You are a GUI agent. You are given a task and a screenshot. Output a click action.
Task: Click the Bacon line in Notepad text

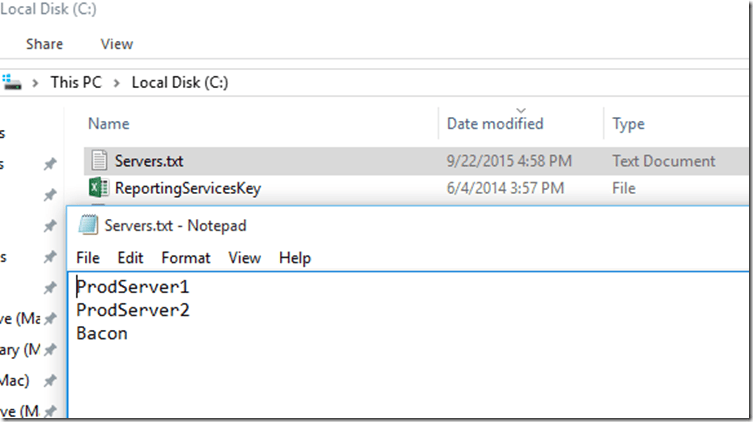(102, 333)
